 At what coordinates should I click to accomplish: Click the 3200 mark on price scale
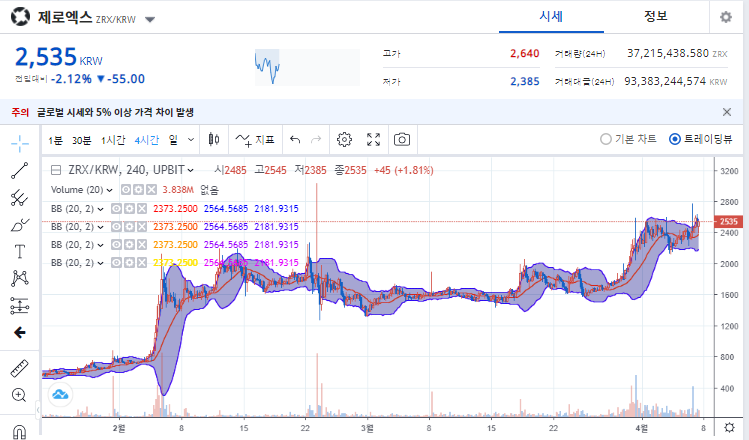click(729, 171)
